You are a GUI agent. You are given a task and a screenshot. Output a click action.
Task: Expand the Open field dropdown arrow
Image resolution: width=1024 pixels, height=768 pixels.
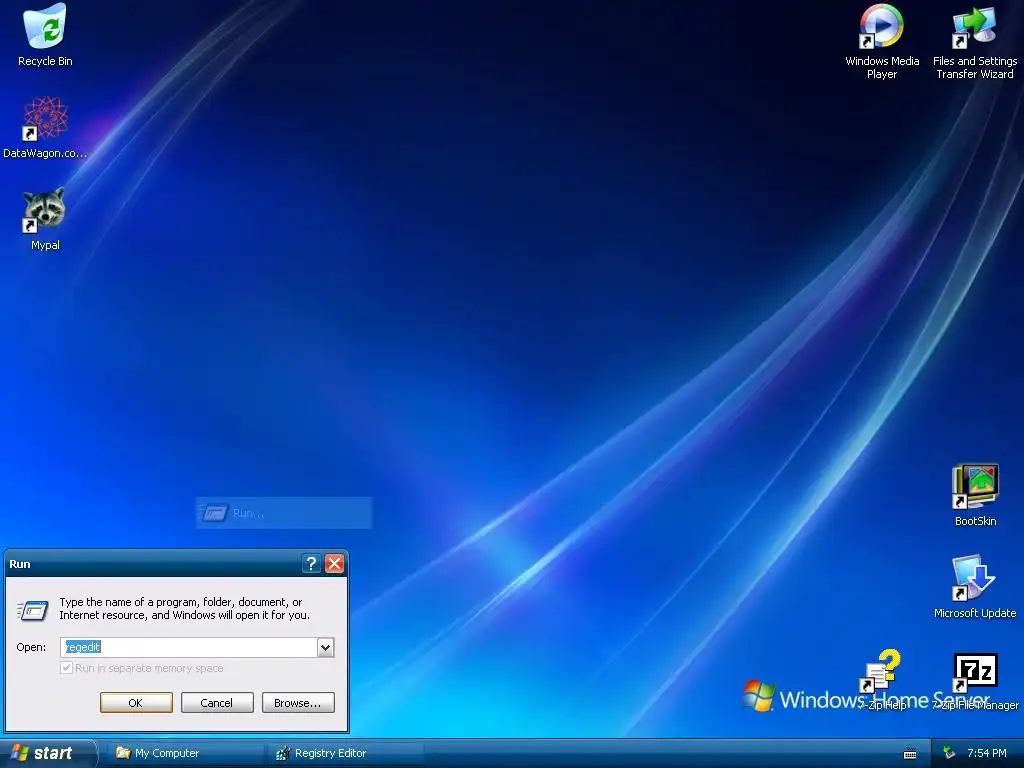point(325,647)
